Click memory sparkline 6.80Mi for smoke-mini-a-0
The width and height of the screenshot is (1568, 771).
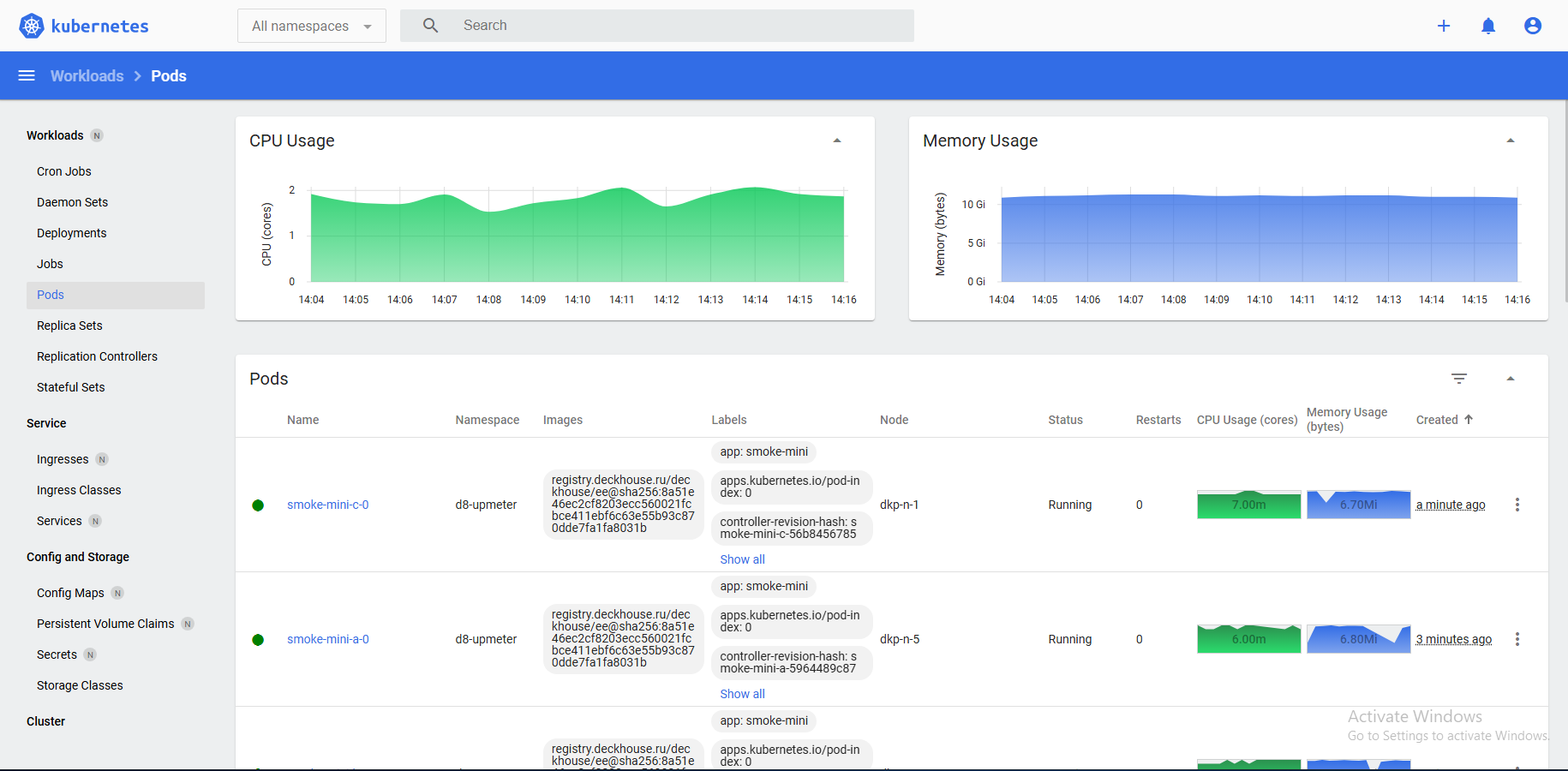(1358, 639)
